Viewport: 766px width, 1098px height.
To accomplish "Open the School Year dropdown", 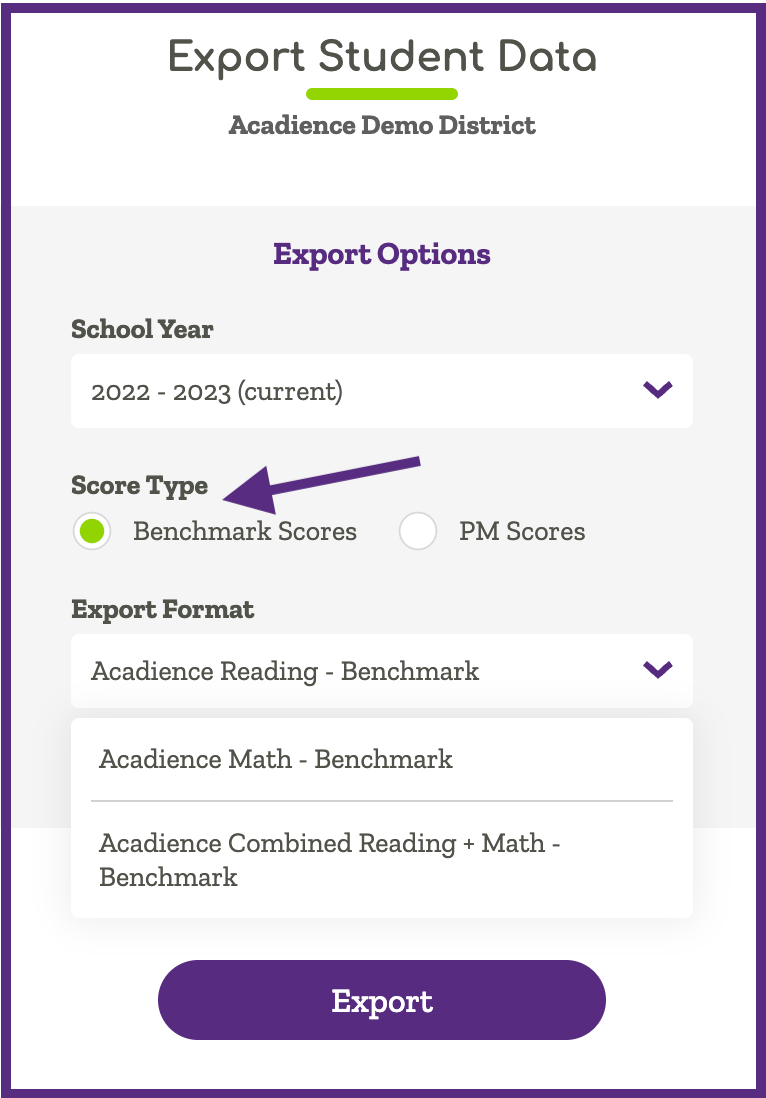I will pos(382,391).
